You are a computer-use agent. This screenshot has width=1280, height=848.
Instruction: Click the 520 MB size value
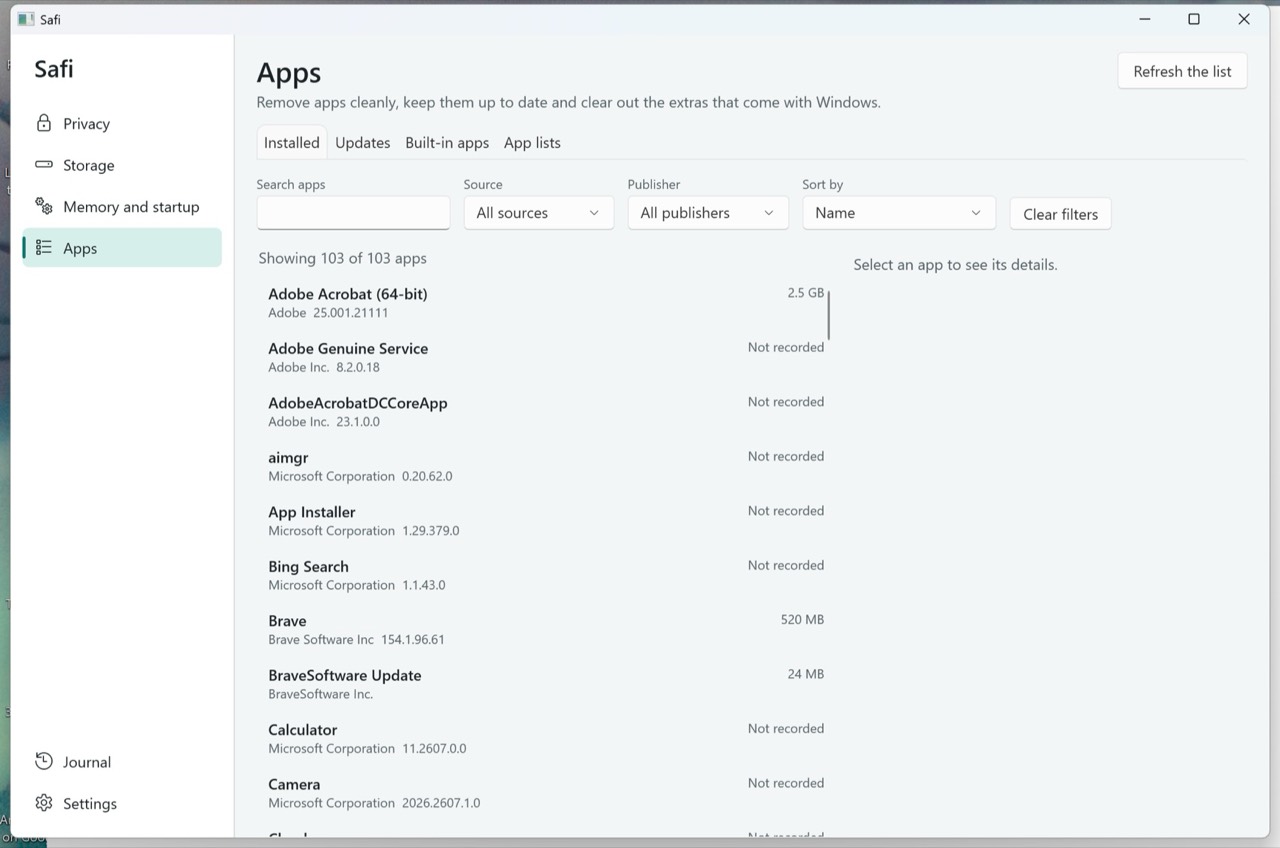pyautogui.click(x=802, y=620)
